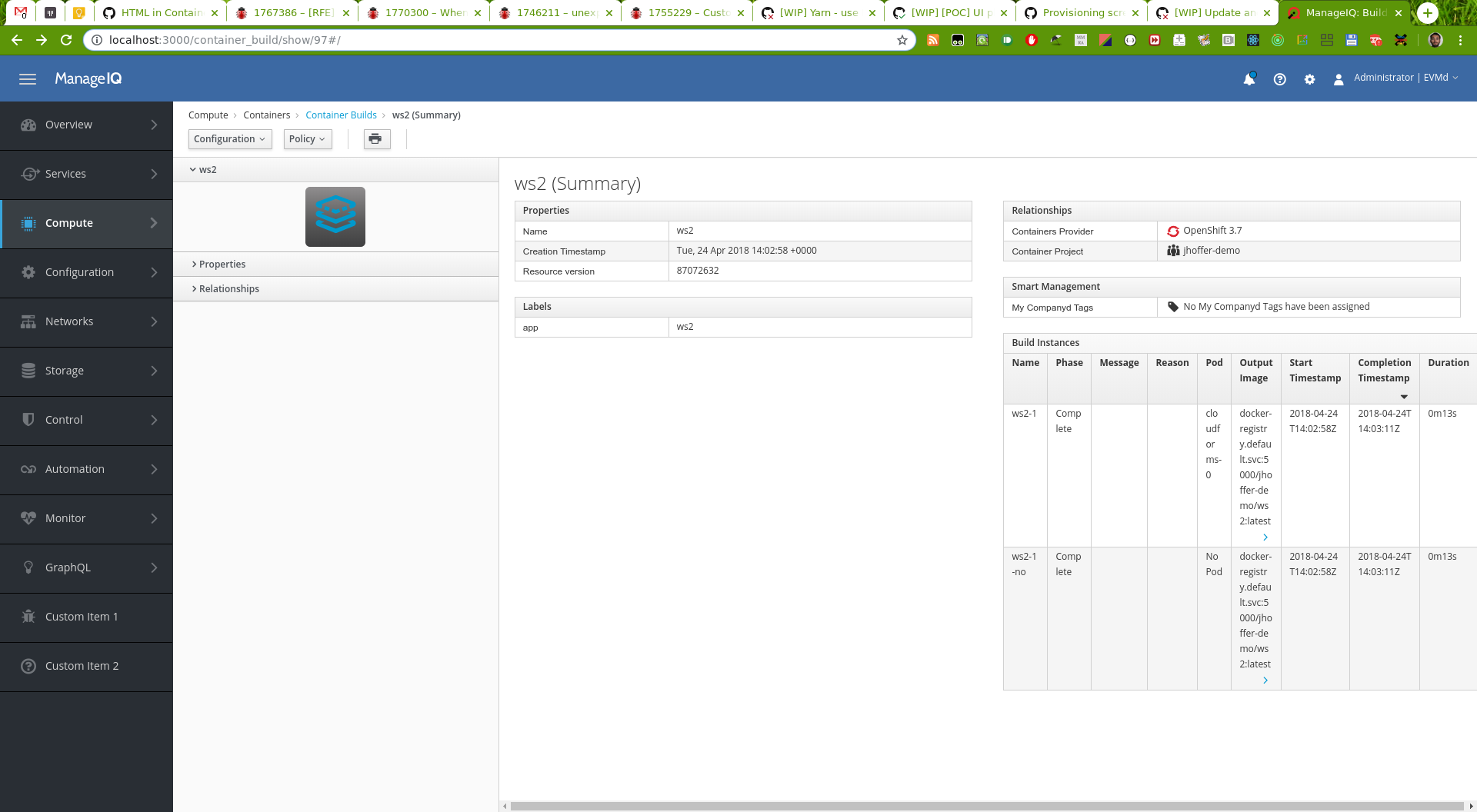
Task: Click the user profile icon
Action: (x=1339, y=78)
